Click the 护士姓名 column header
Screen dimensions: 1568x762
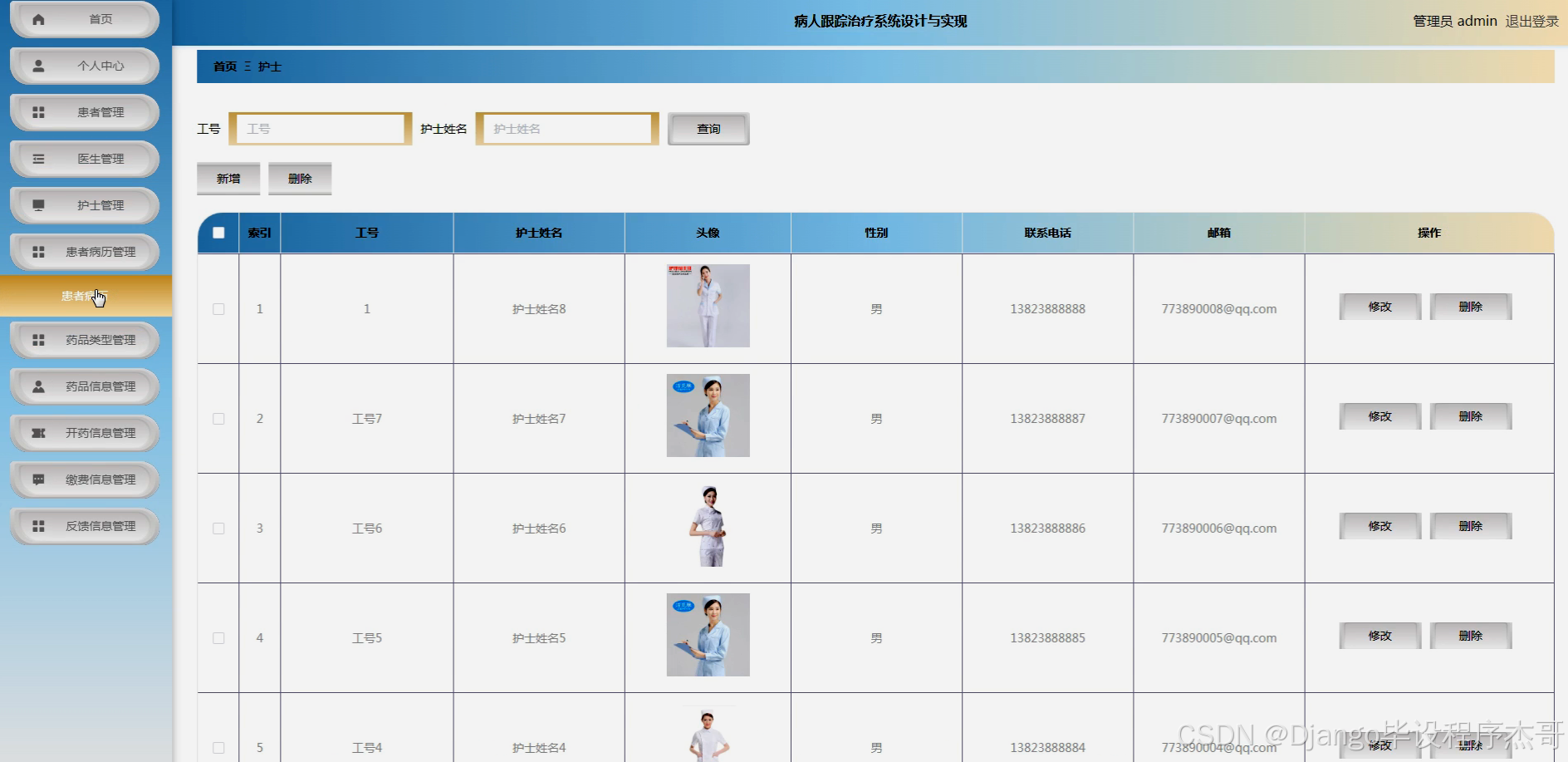(x=539, y=233)
